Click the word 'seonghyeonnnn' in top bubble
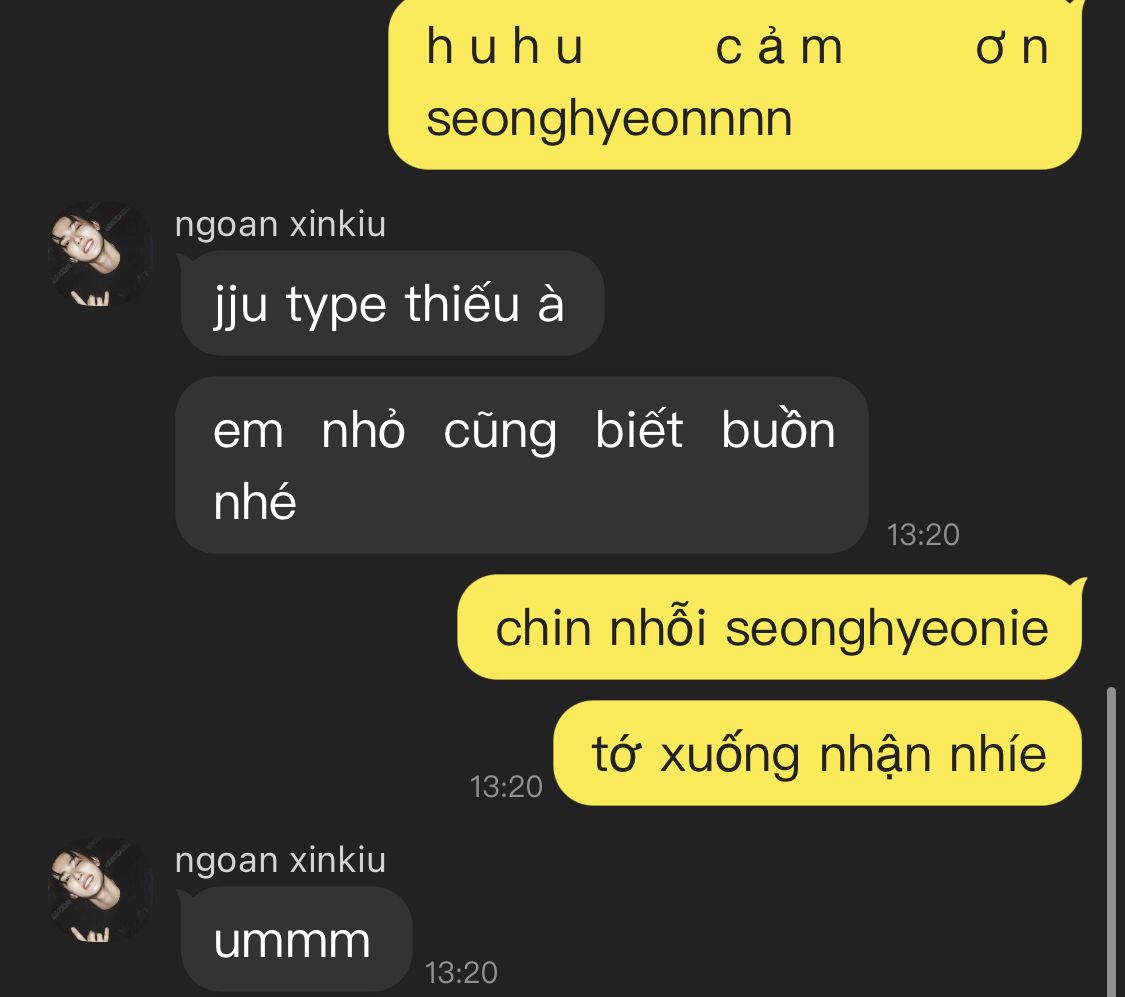Image resolution: width=1125 pixels, height=997 pixels. coord(609,119)
